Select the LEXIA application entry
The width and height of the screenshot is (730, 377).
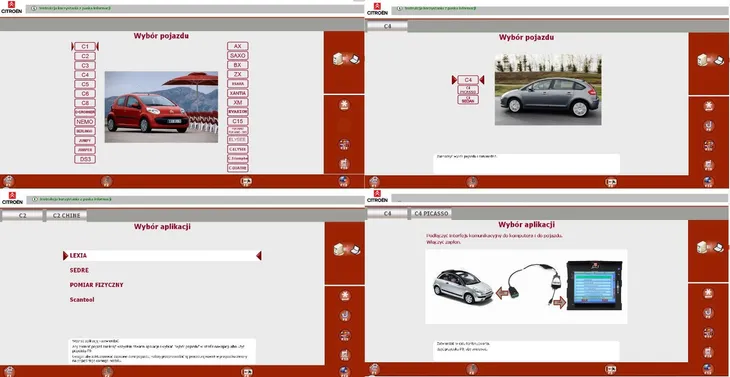tap(162, 256)
